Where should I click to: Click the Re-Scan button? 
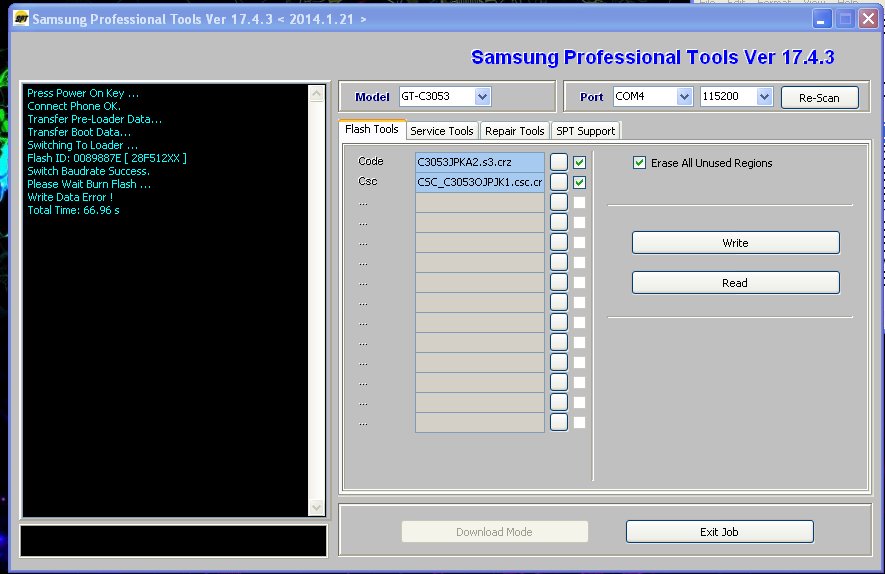click(820, 98)
